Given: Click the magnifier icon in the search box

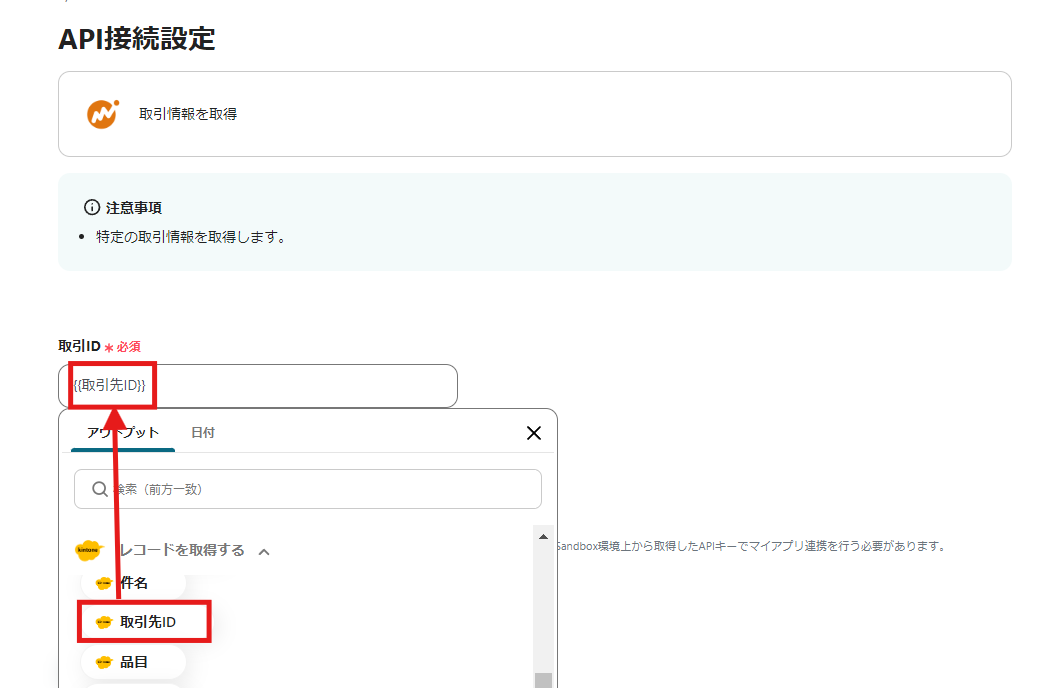Looking at the screenshot, I should [x=98, y=489].
